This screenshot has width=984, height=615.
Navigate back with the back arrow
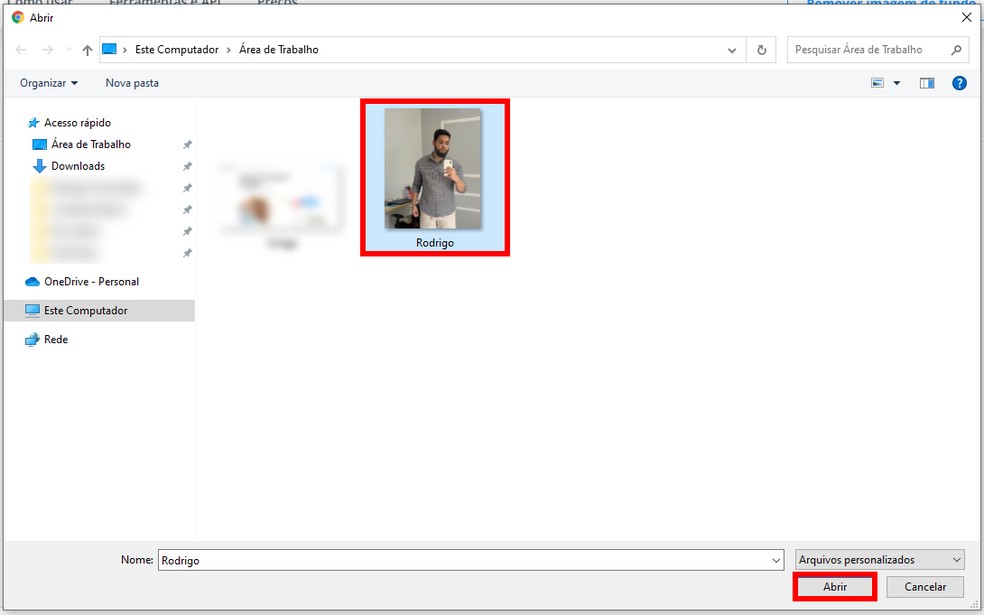coord(20,49)
